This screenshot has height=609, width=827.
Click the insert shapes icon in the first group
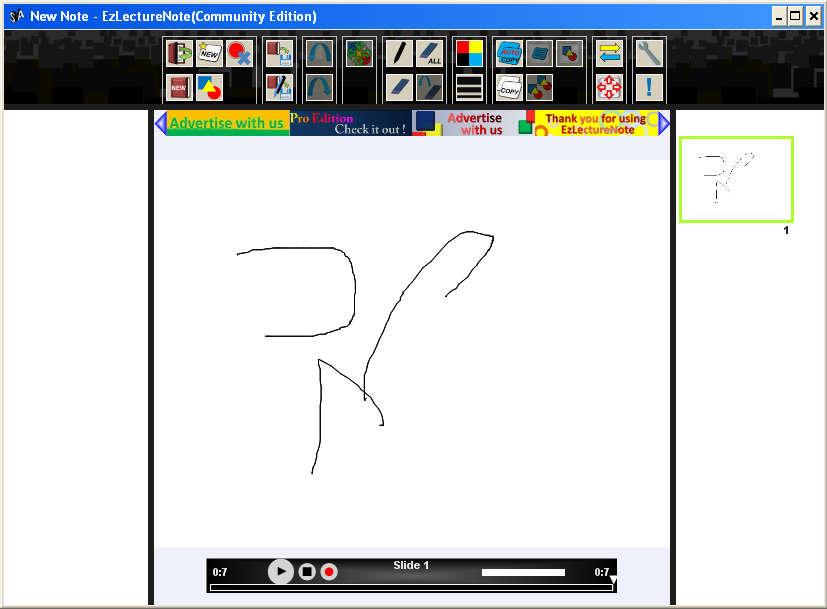point(209,87)
